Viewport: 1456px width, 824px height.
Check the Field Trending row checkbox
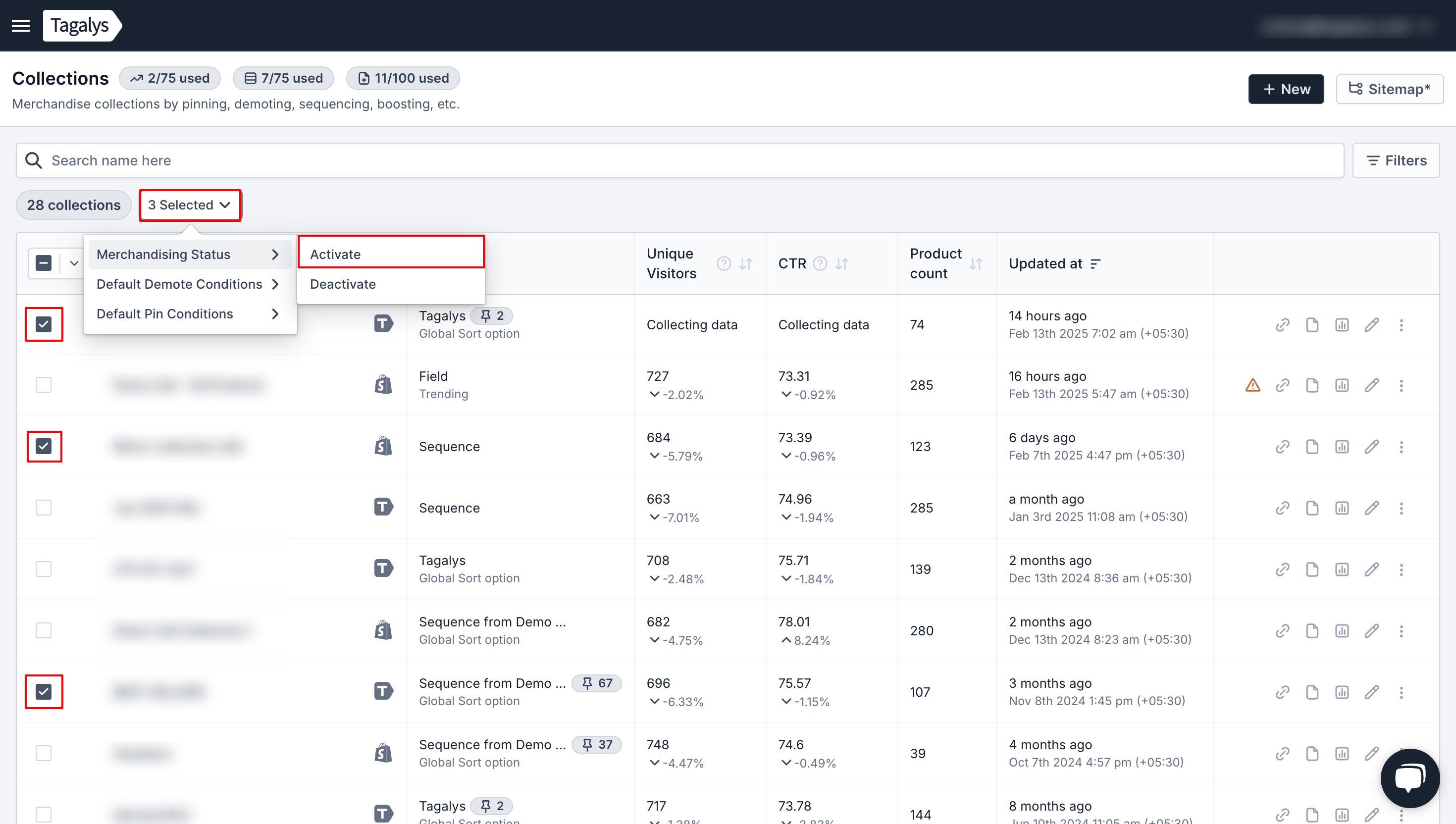[44, 385]
